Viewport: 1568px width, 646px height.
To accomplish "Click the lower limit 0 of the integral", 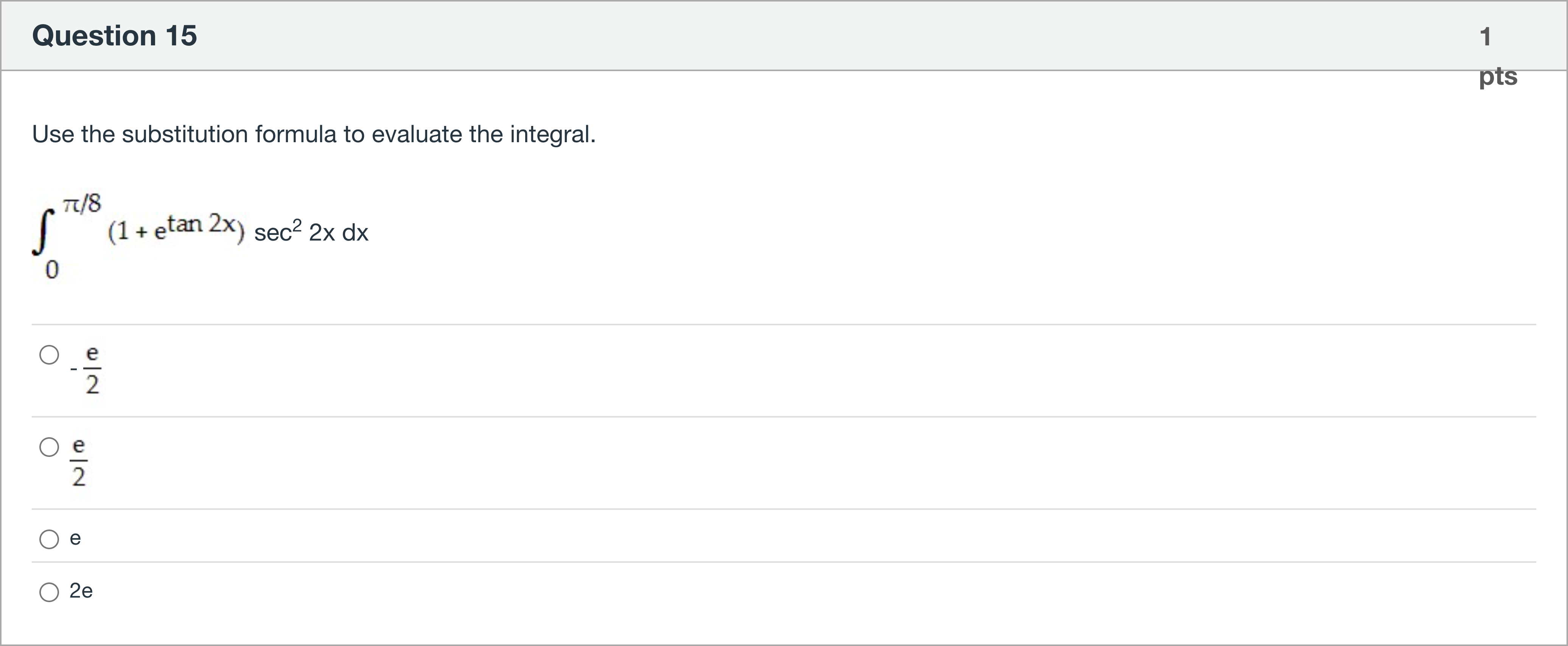I will tap(52, 269).
